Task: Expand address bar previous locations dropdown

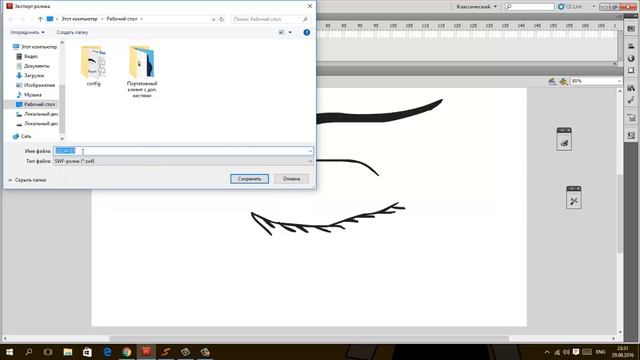Action: [x=213, y=19]
